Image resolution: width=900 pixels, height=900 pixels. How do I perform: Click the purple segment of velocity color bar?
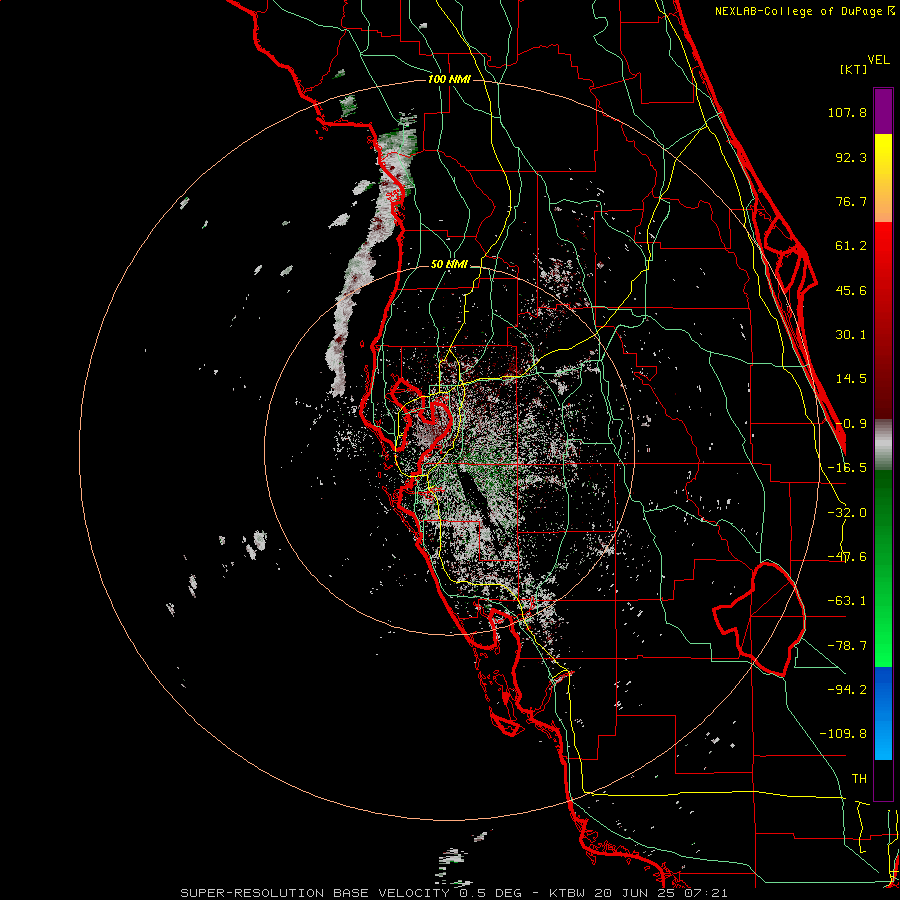coord(883,111)
